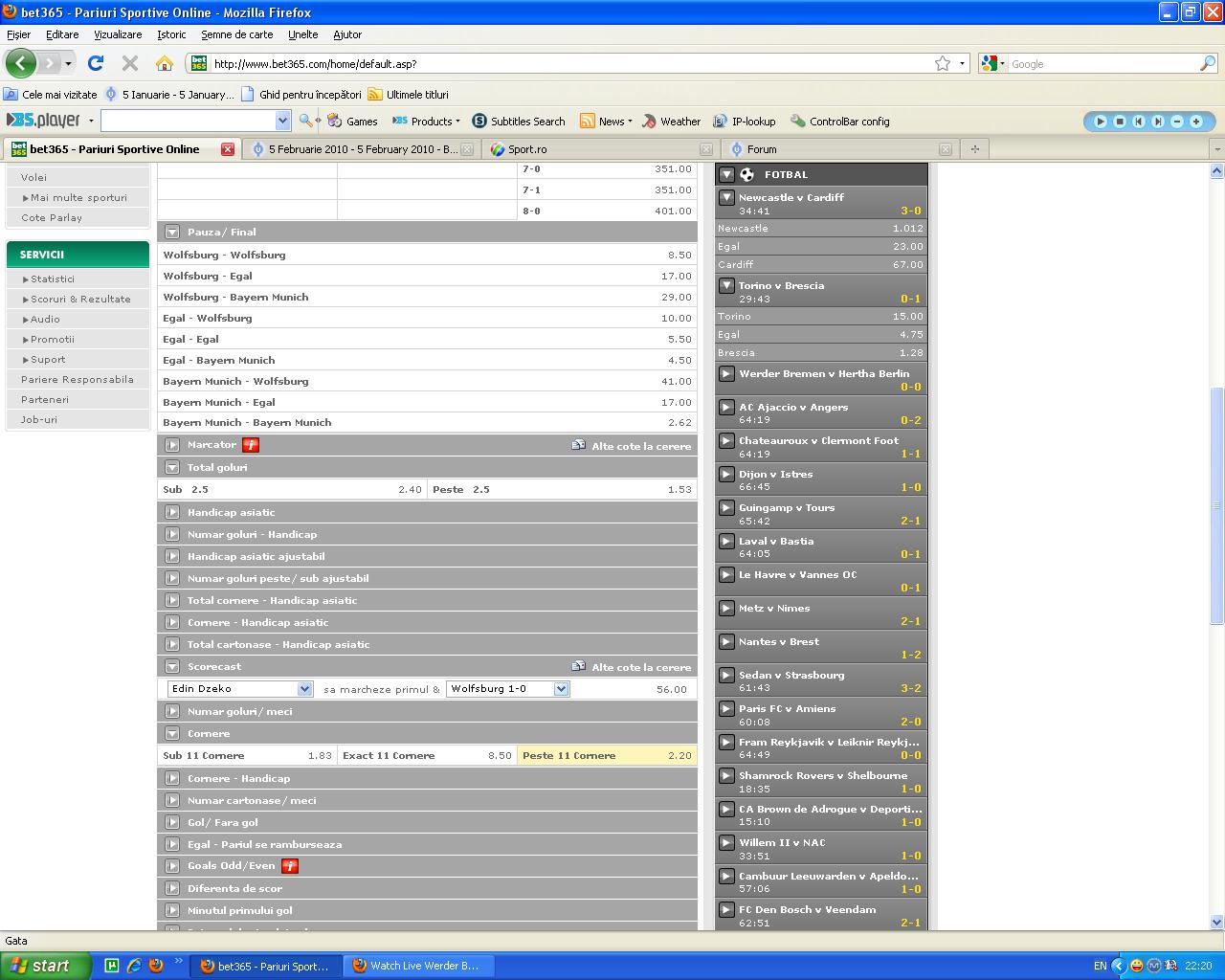Go to the home page icon
This screenshot has height=980, width=1225.
click(165, 63)
